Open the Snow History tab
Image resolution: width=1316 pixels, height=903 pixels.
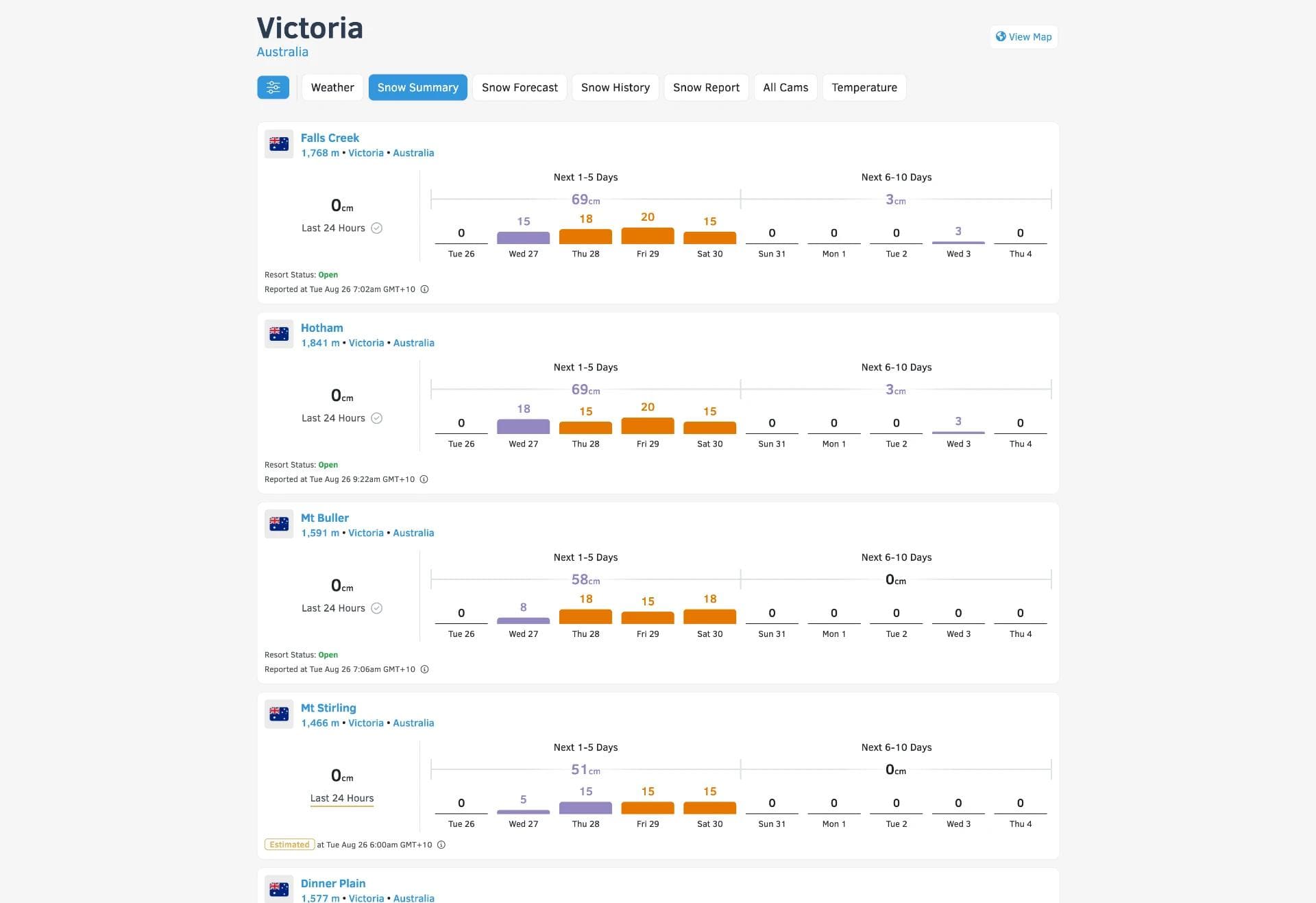tap(615, 87)
